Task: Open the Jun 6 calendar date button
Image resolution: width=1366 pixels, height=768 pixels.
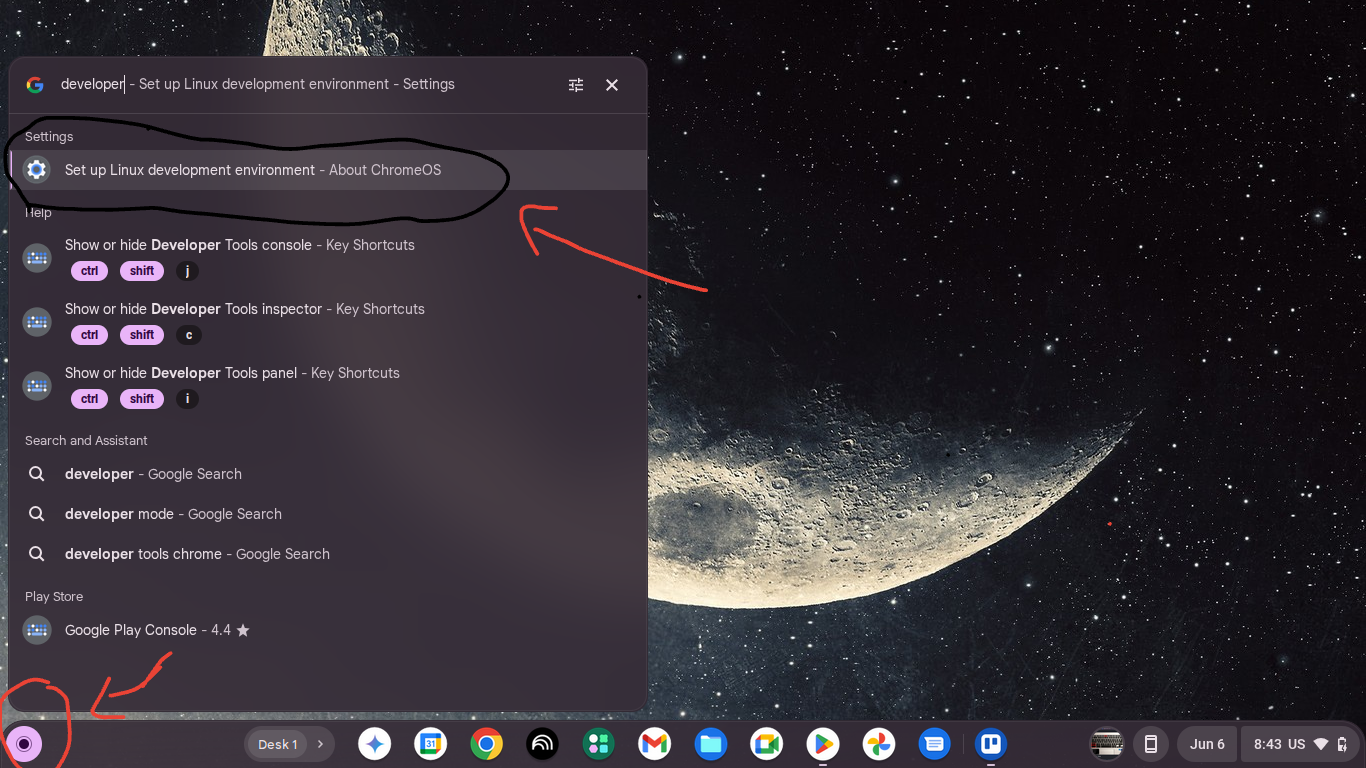Action: (x=1207, y=744)
